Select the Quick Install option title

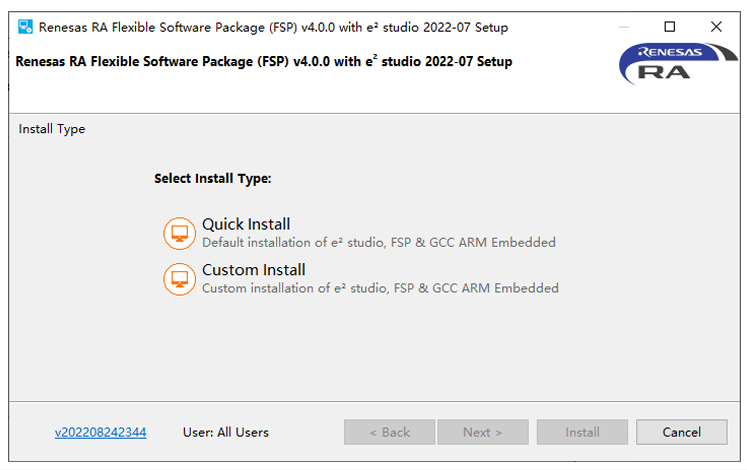pyautogui.click(x=246, y=224)
